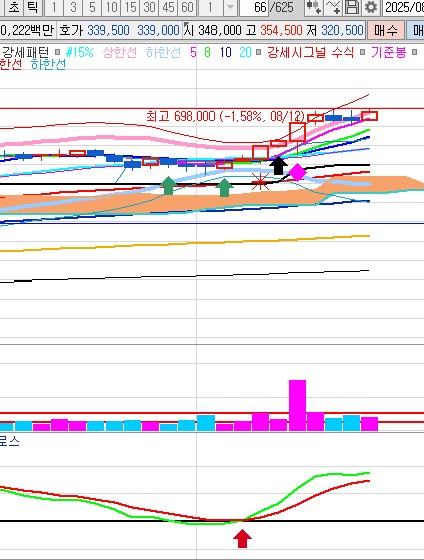Click high price 354,500
This screenshot has height=560, width=424.
coord(281,30)
